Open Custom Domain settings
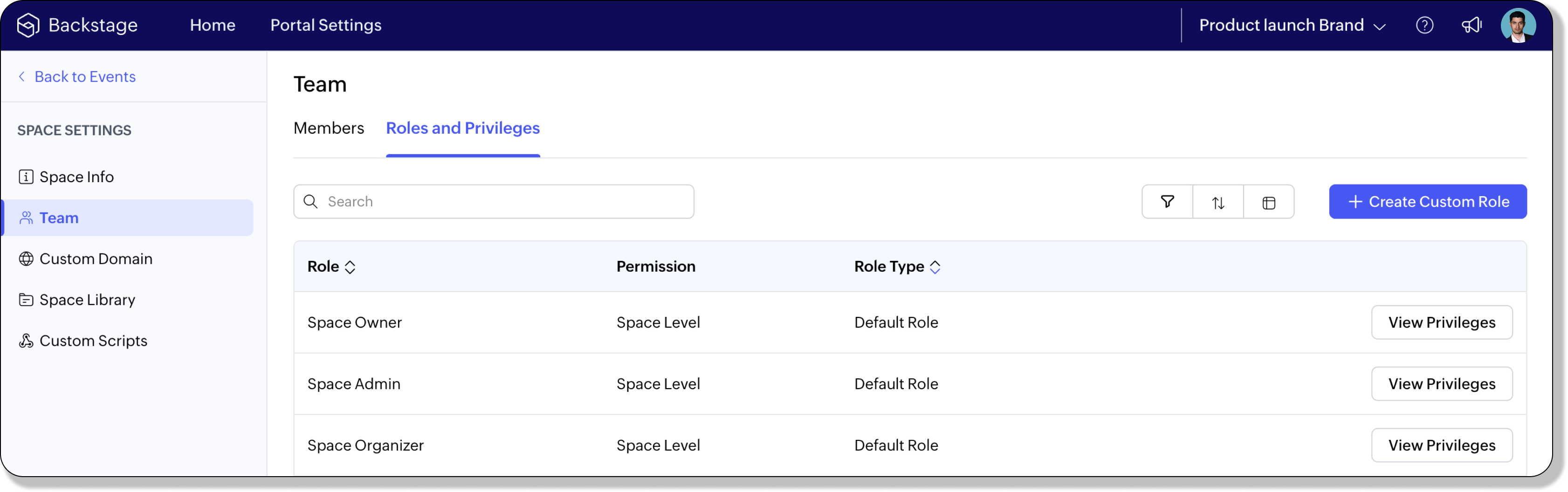This screenshot has width=1568, height=492. click(96, 259)
